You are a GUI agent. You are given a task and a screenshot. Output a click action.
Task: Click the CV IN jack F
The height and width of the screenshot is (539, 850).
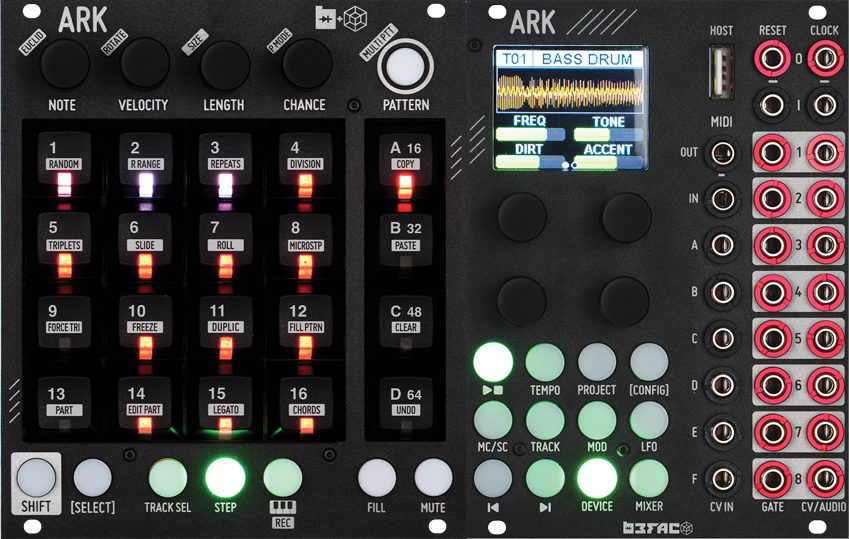(722, 478)
